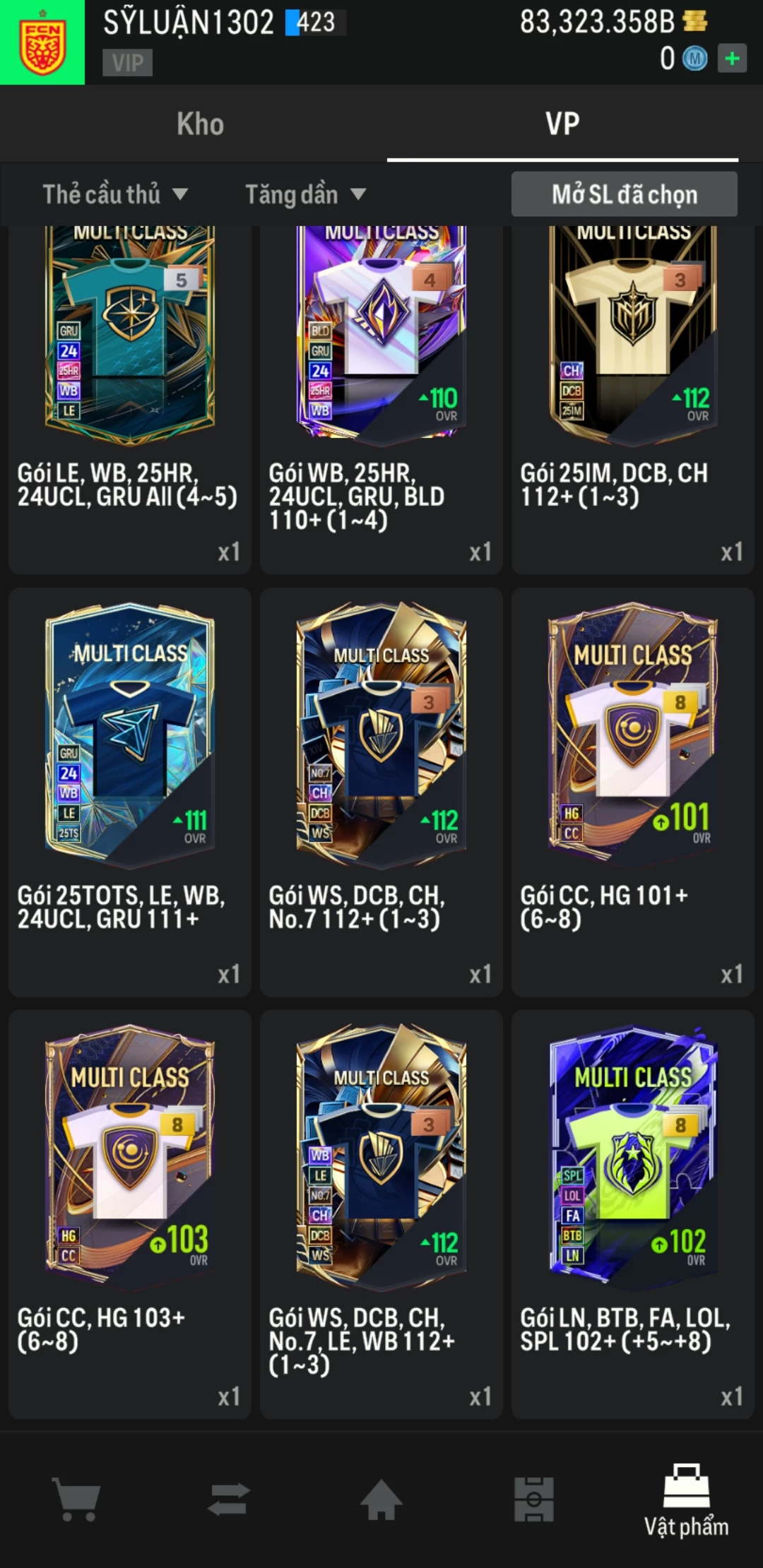This screenshot has width=763, height=1568.
Task: Open the transfer market arrows icon
Action: [229, 1499]
